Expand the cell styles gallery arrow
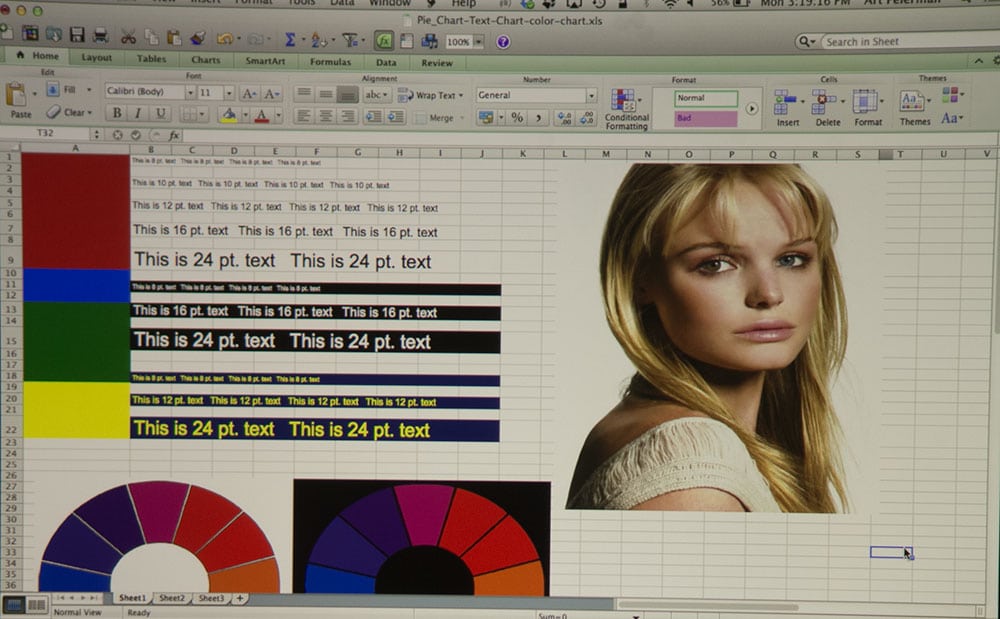The width and height of the screenshot is (1000, 619). (752, 108)
